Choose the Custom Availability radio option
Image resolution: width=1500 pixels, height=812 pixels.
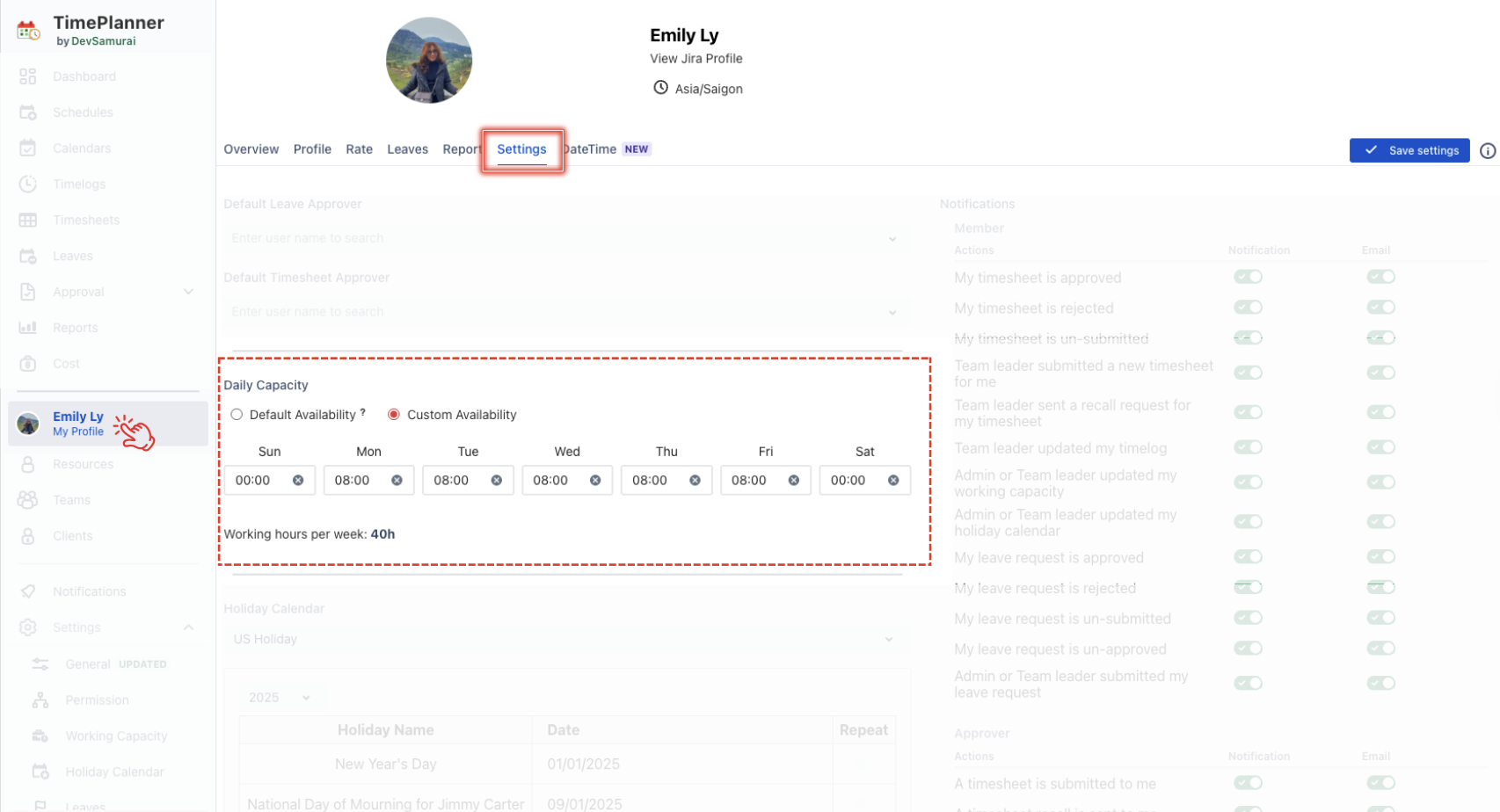(394, 415)
